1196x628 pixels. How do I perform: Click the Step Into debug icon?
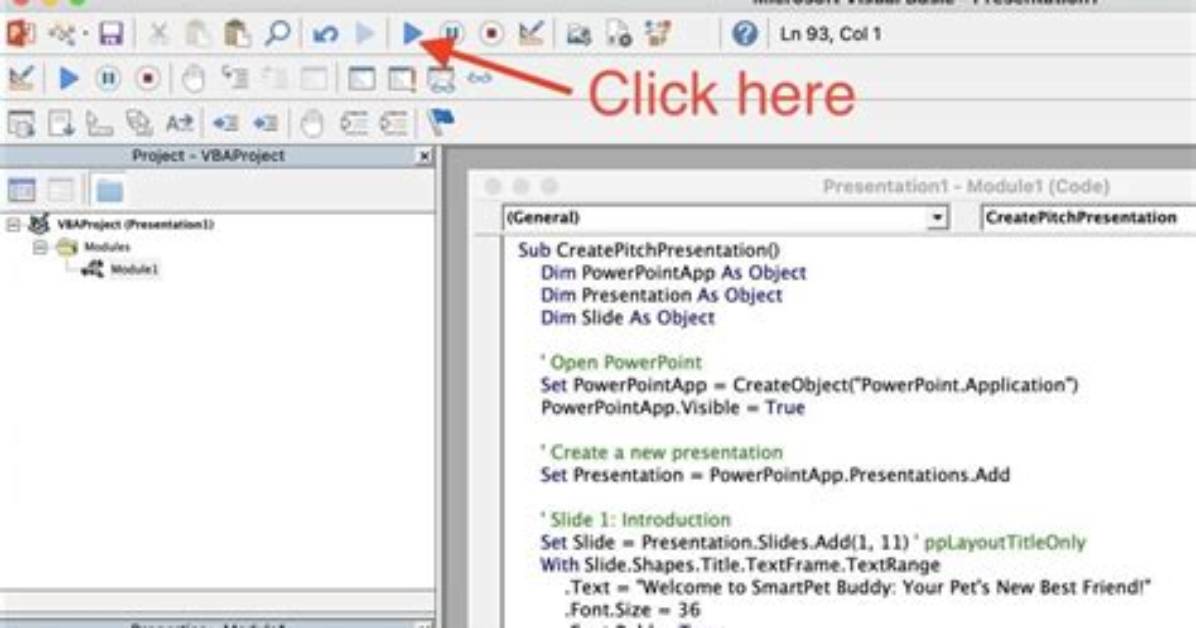click(234, 78)
